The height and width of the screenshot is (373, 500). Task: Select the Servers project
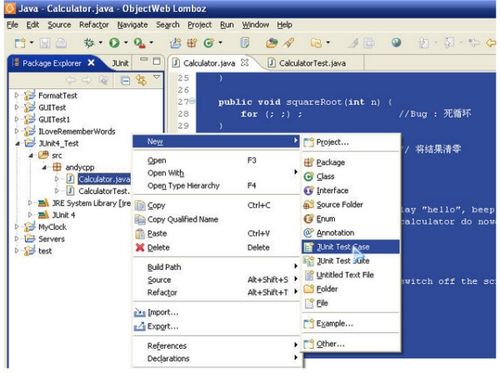[51, 239]
